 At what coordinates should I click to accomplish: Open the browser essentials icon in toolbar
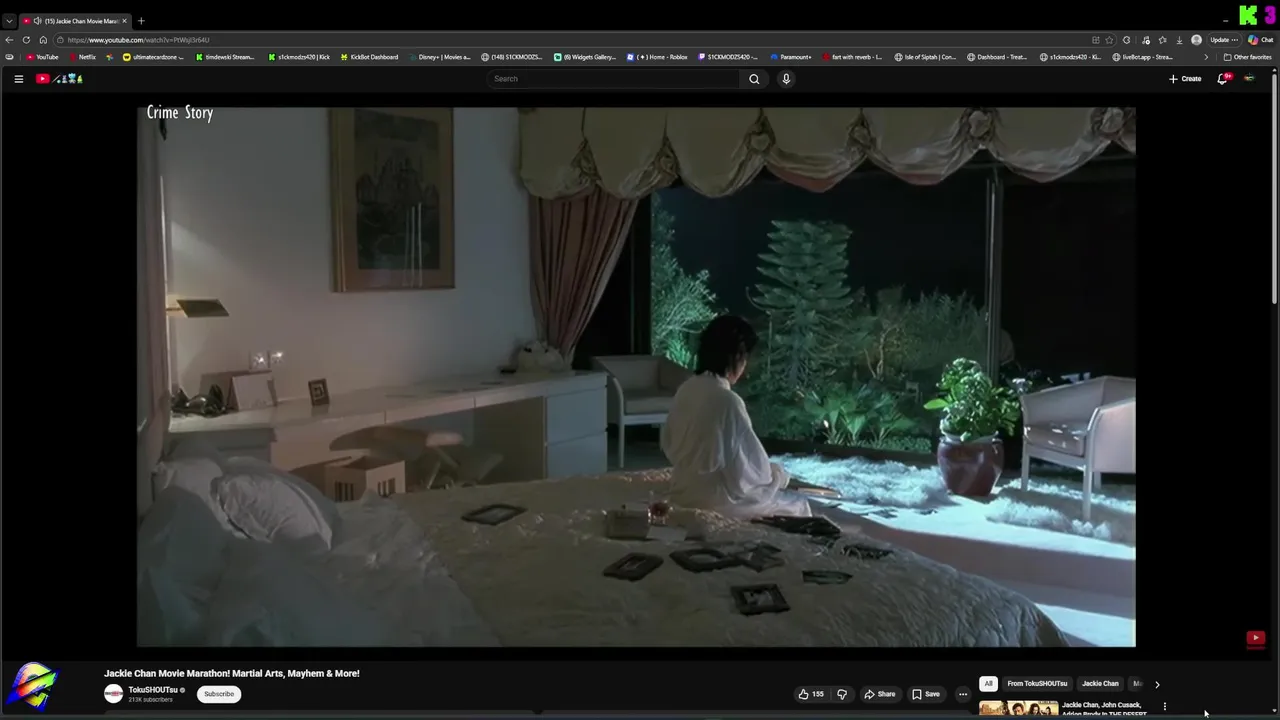tap(1145, 40)
